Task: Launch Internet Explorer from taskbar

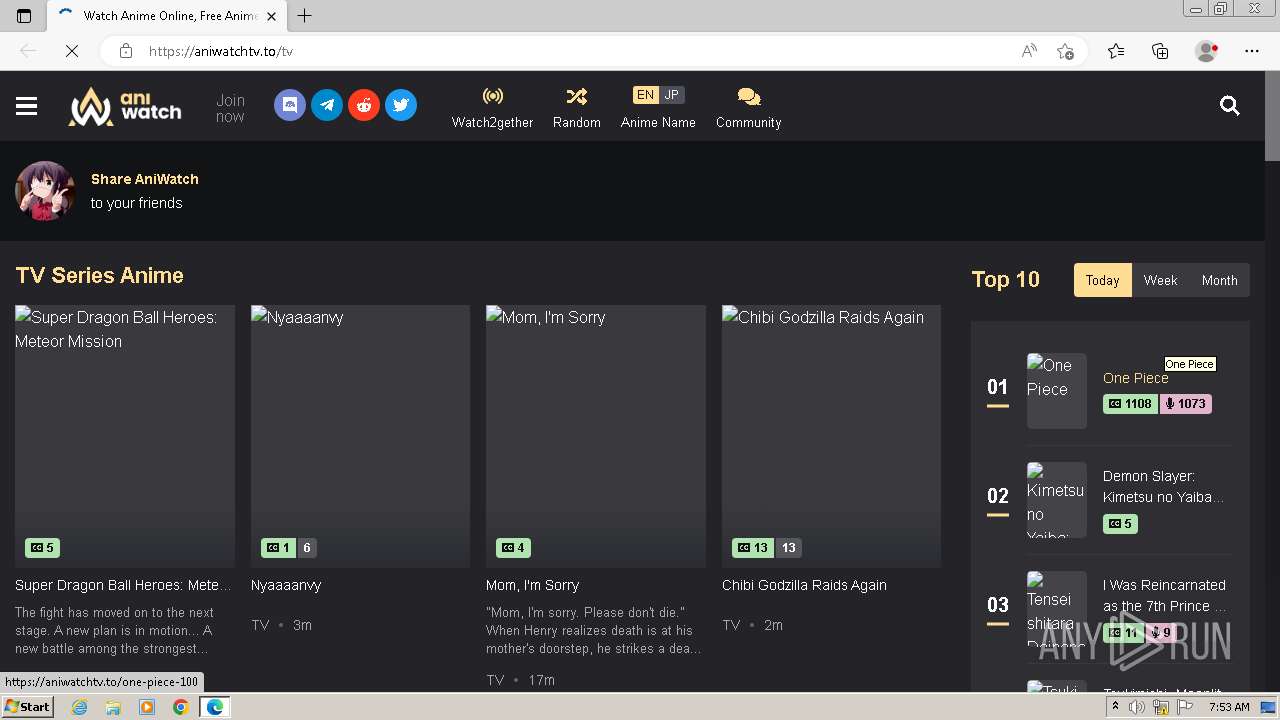Action: [x=79, y=707]
